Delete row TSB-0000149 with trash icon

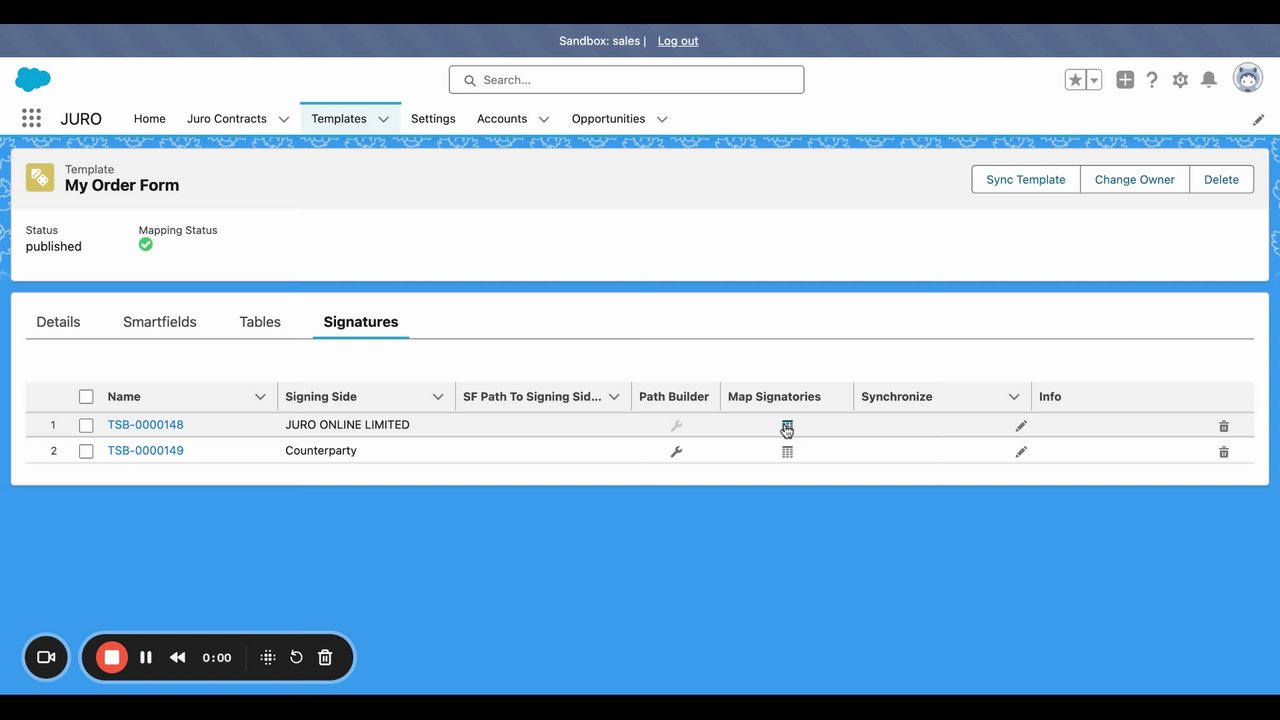(x=1224, y=452)
